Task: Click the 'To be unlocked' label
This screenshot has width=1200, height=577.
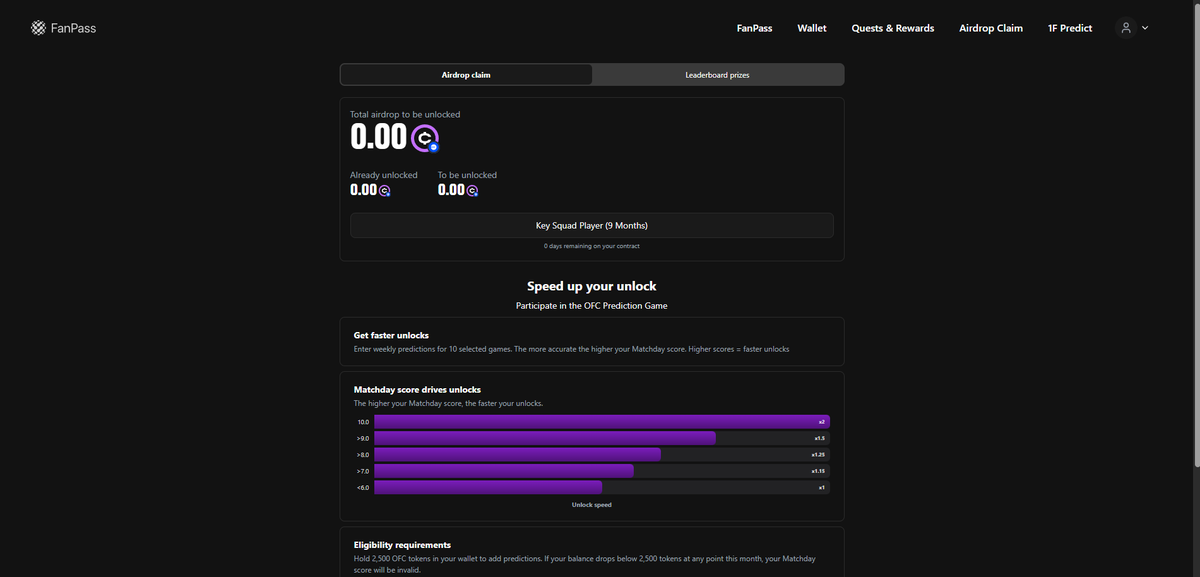Action: [467, 175]
